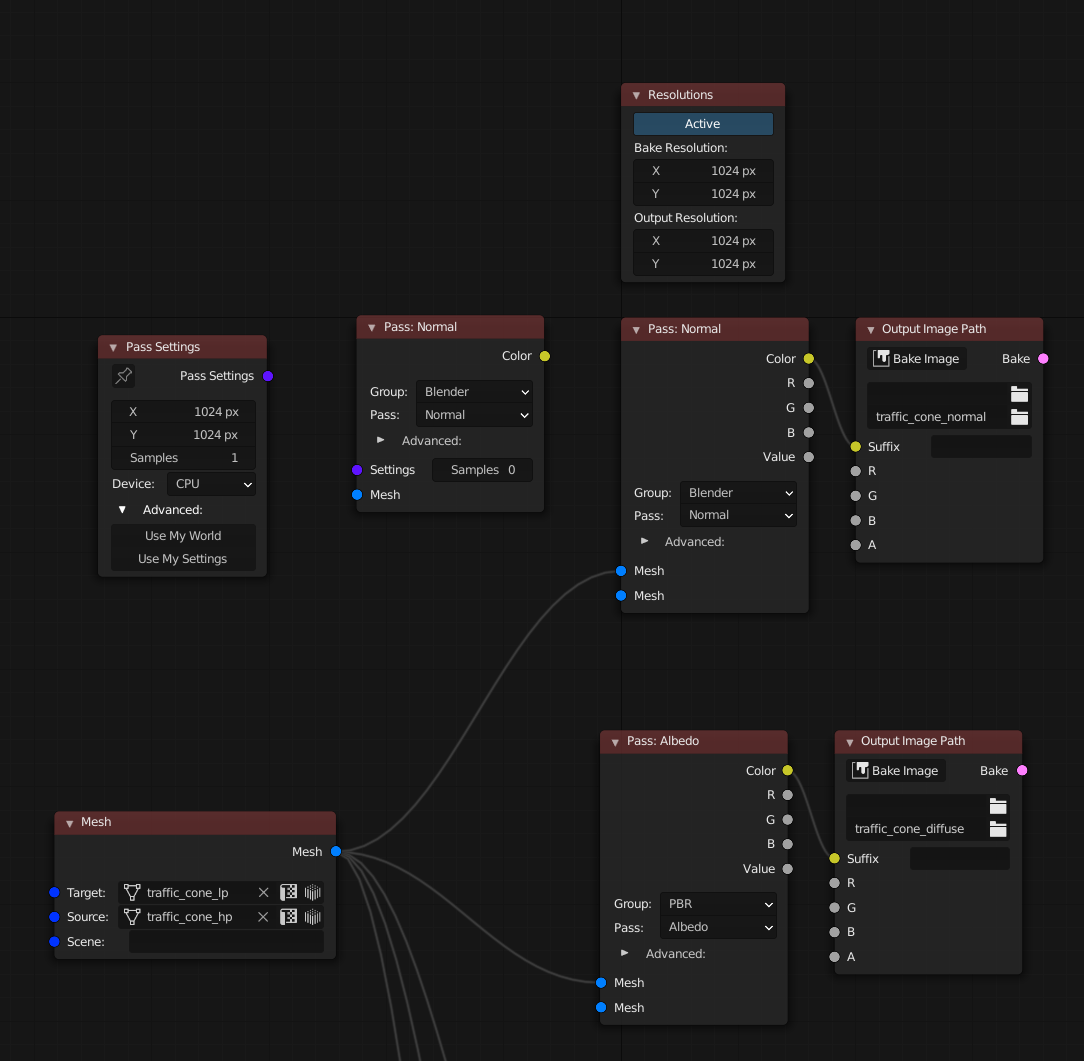The image size is (1084, 1061).
Task: Click Bake Image icon in traffic_cone_diffuse node
Action: (860, 770)
